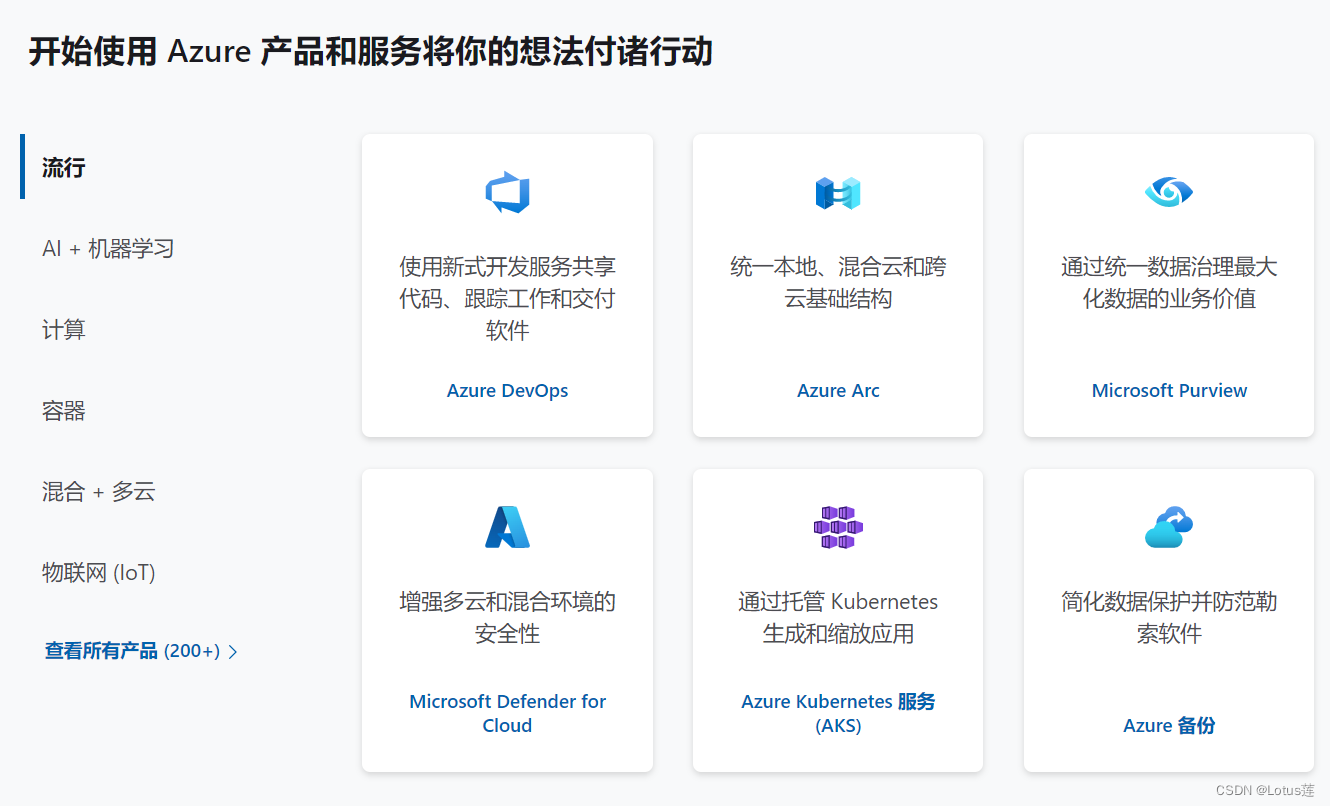Select the 流行 tab
The image size is (1330, 806).
64,167
